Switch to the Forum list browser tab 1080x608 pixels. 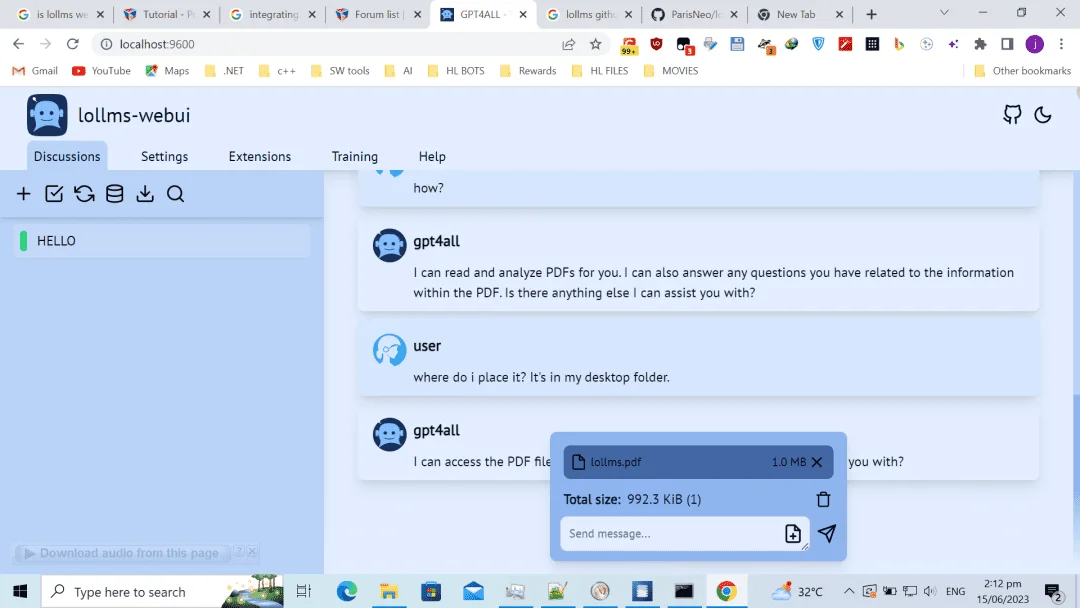tap(377, 14)
